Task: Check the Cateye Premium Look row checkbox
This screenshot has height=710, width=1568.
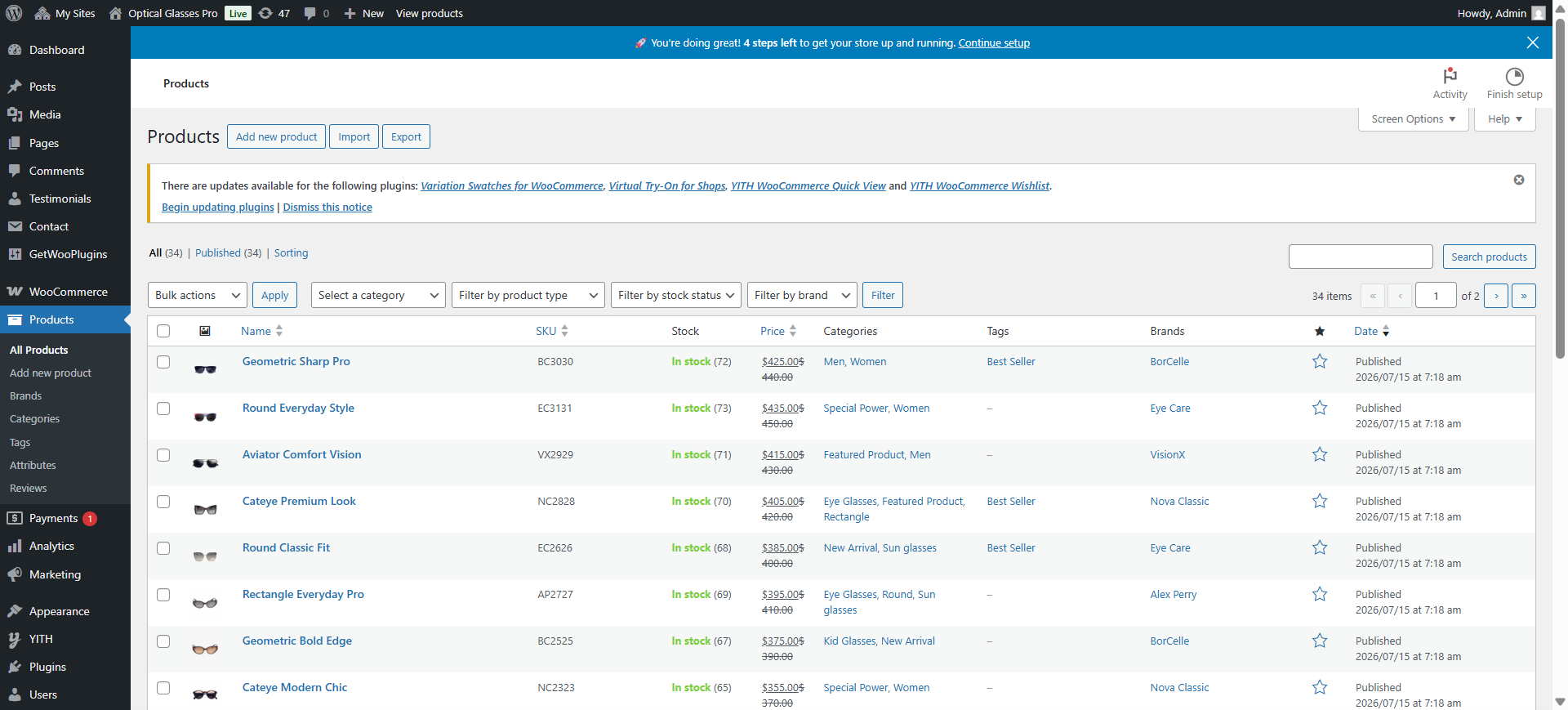Action: (x=163, y=502)
